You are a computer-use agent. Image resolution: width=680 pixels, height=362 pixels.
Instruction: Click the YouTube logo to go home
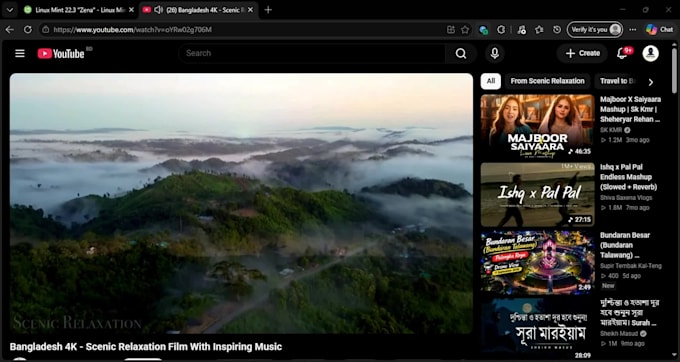point(61,53)
